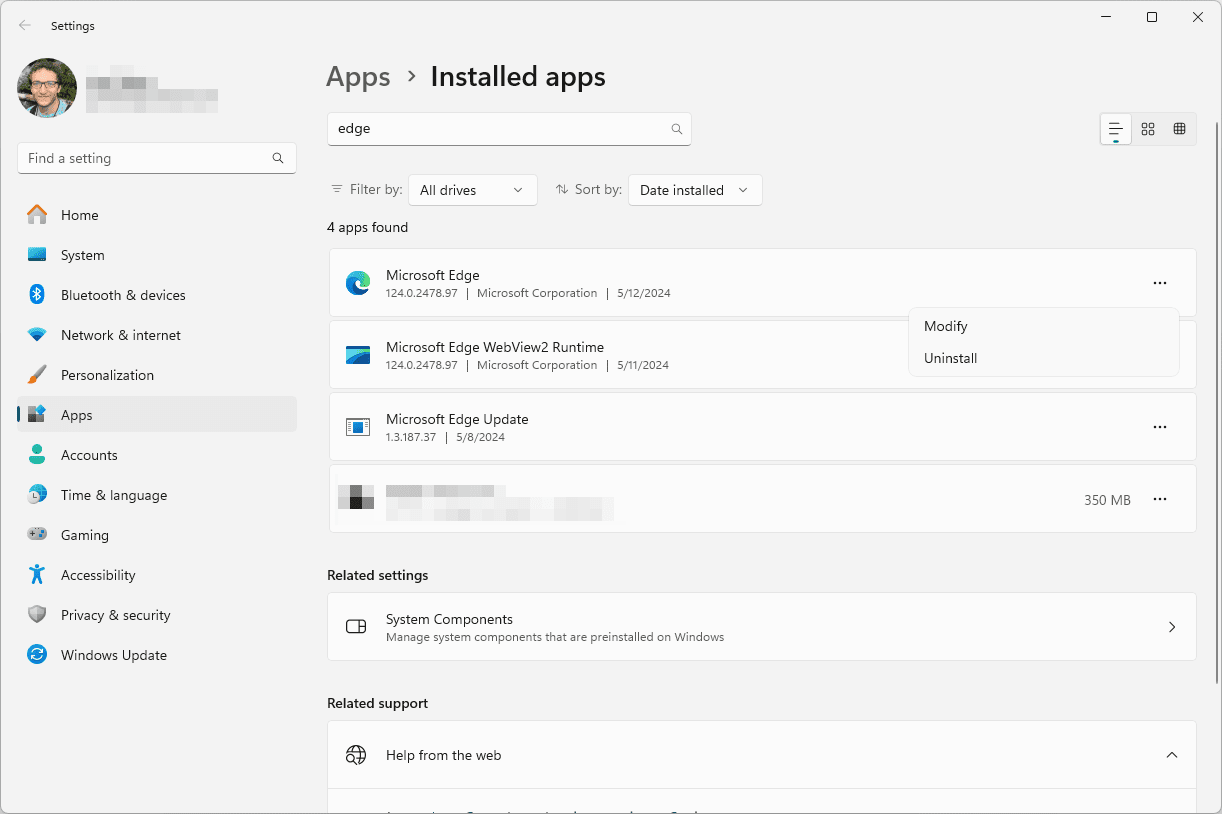Image resolution: width=1222 pixels, height=814 pixels.
Task: Open more options for Microsoft Edge
Action: coord(1159,283)
